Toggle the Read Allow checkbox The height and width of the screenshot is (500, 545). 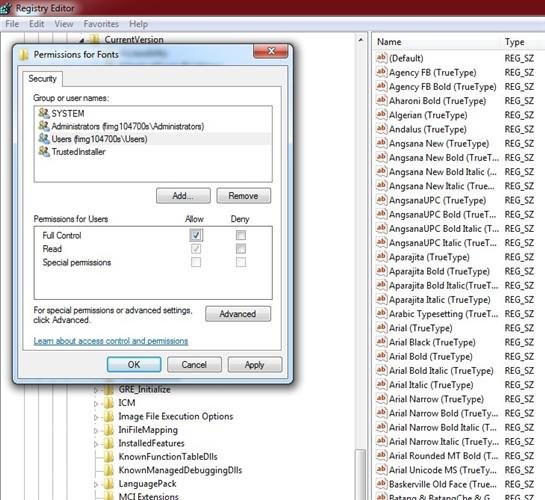click(x=196, y=248)
